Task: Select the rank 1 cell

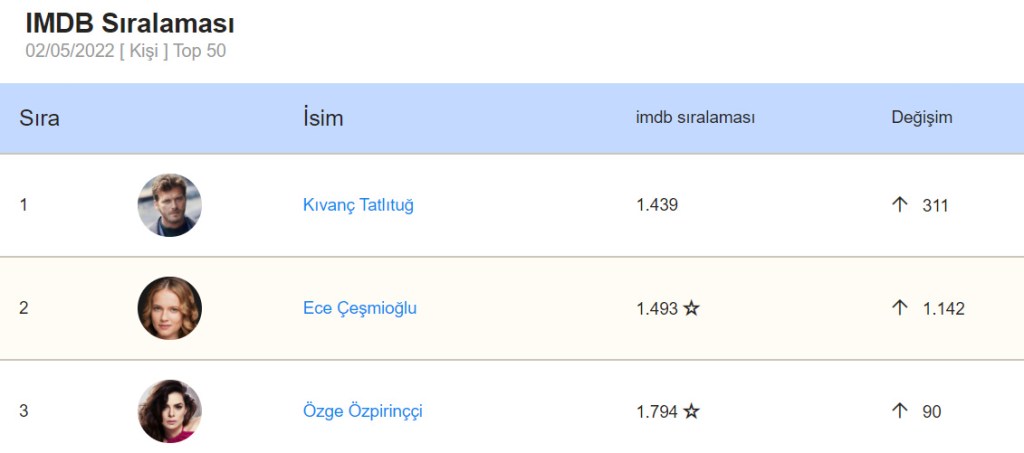Action: pyautogui.click(x=23, y=205)
